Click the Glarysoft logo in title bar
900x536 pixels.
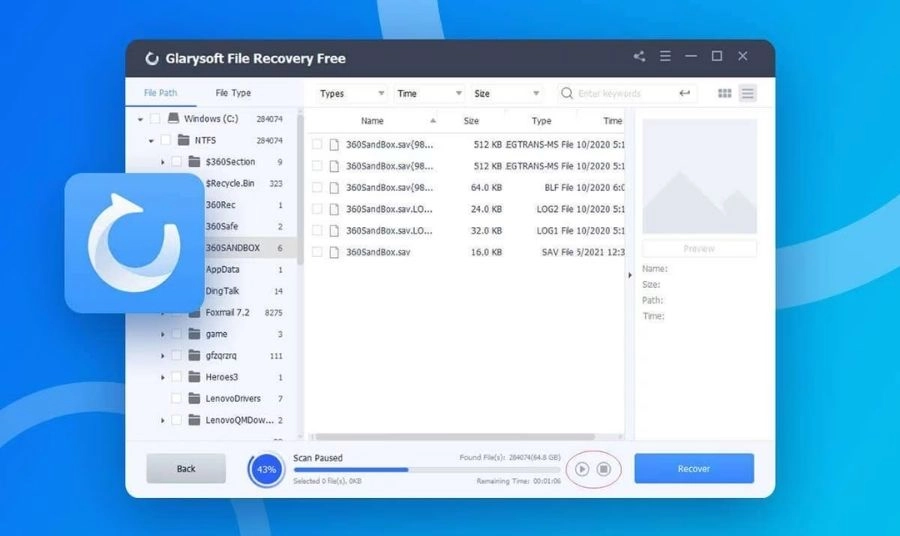point(152,59)
